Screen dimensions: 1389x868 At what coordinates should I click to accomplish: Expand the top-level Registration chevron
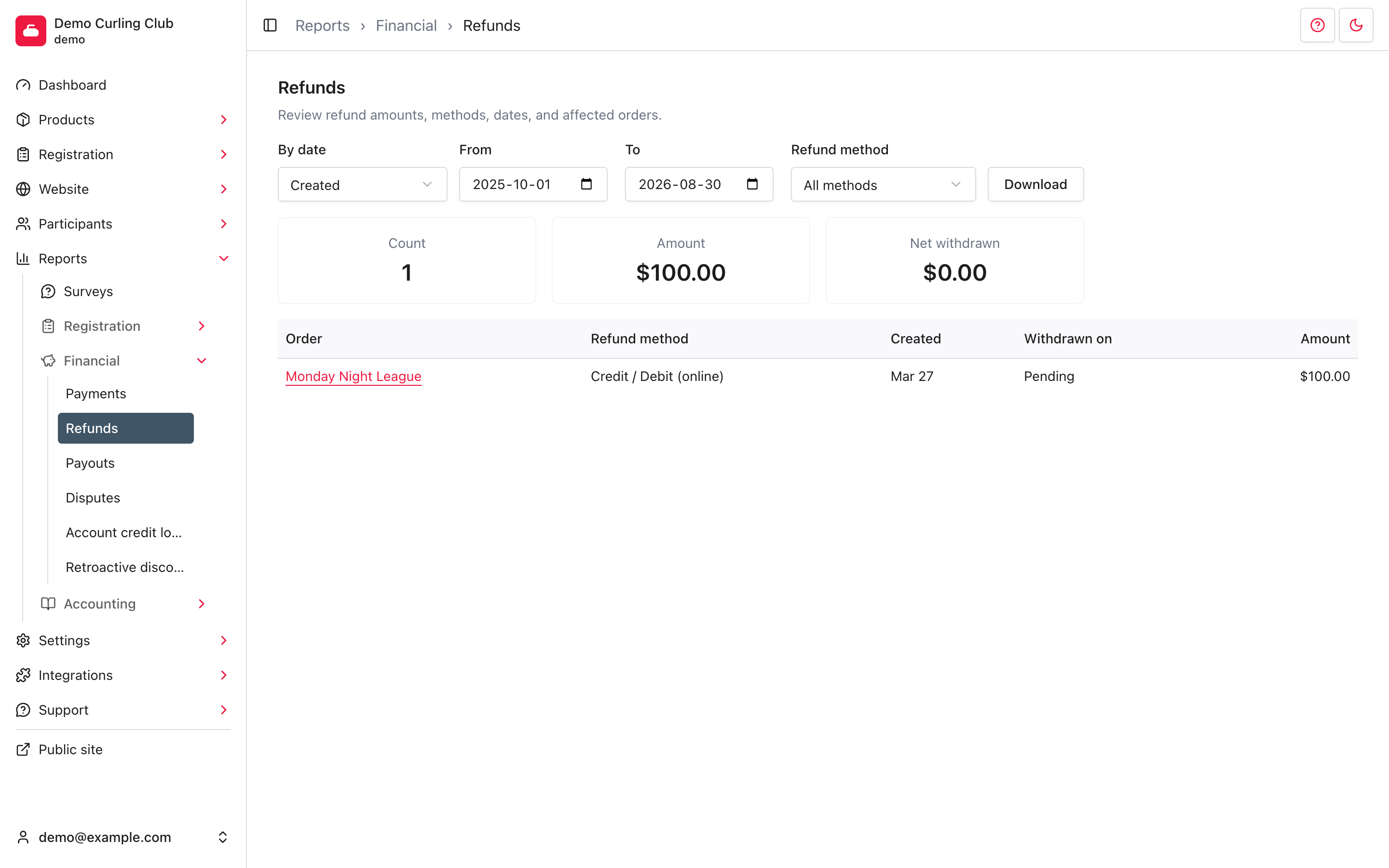pyautogui.click(x=224, y=154)
